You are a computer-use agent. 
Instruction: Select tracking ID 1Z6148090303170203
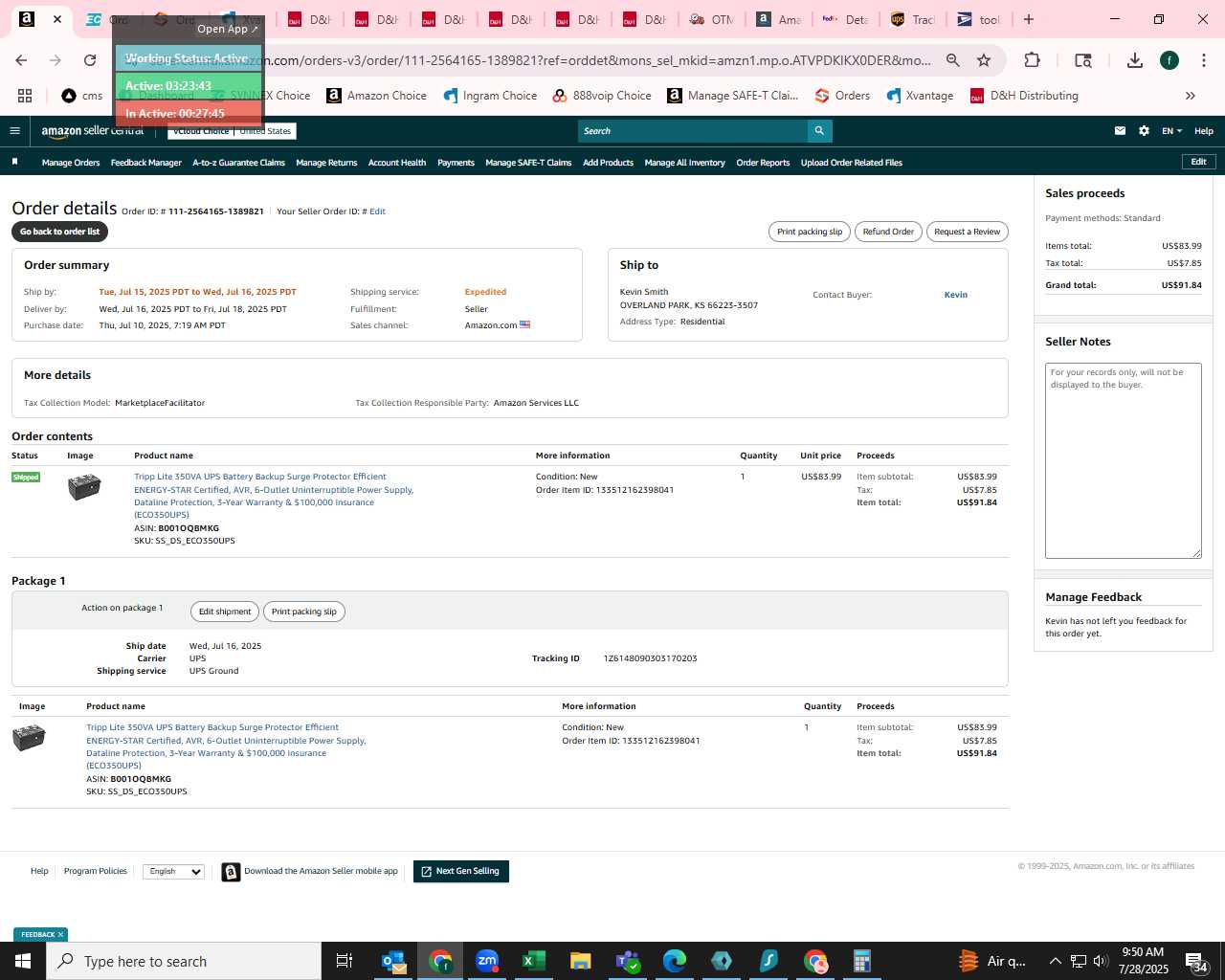pos(650,658)
